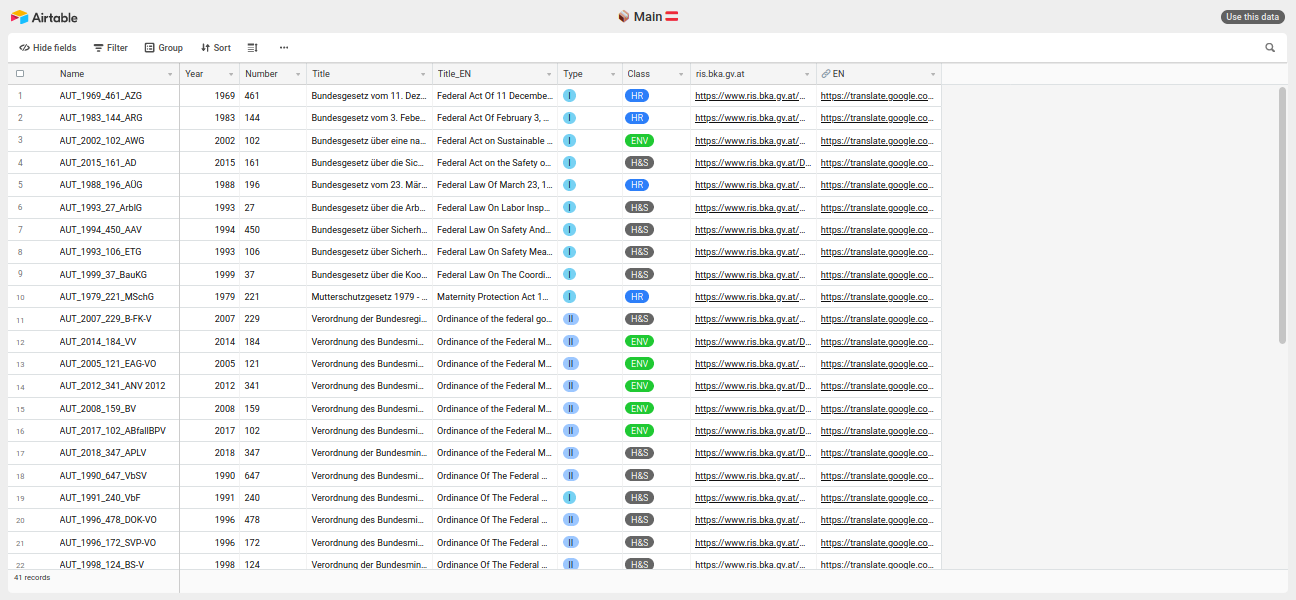Click type I badge in AUT_1983_144_ARG row
The width and height of the screenshot is (1296, 600).
(569, 118)
